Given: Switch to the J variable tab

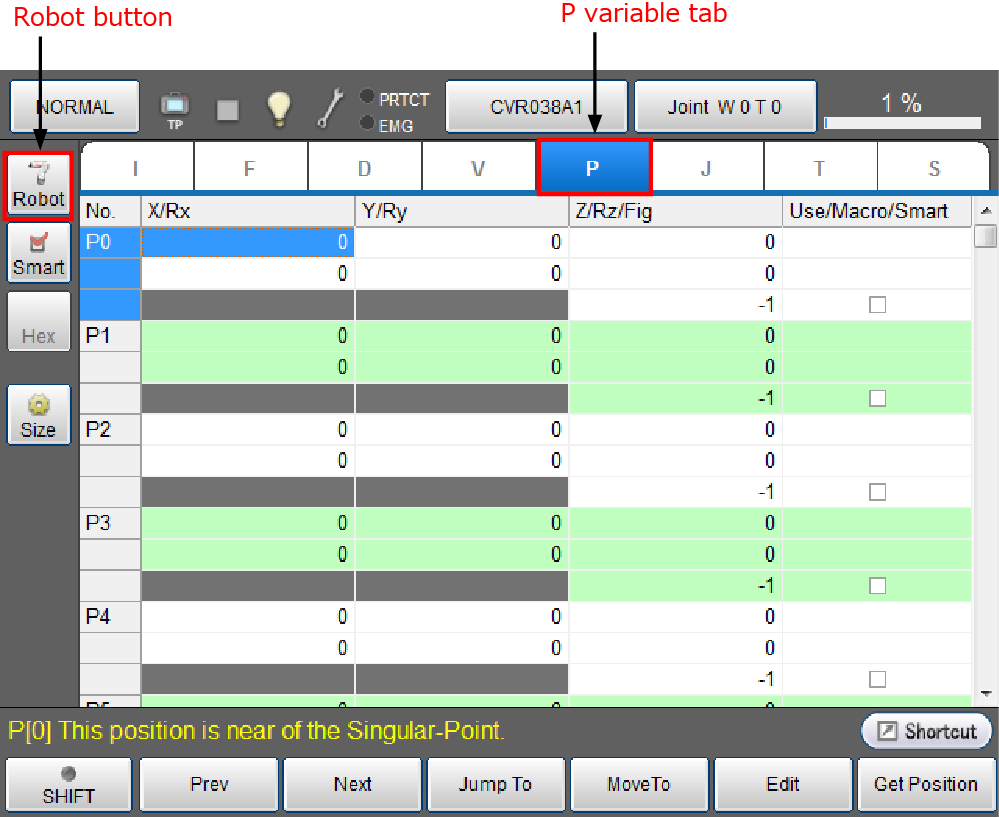Looking at the screenshot, I should click(706, 168).
